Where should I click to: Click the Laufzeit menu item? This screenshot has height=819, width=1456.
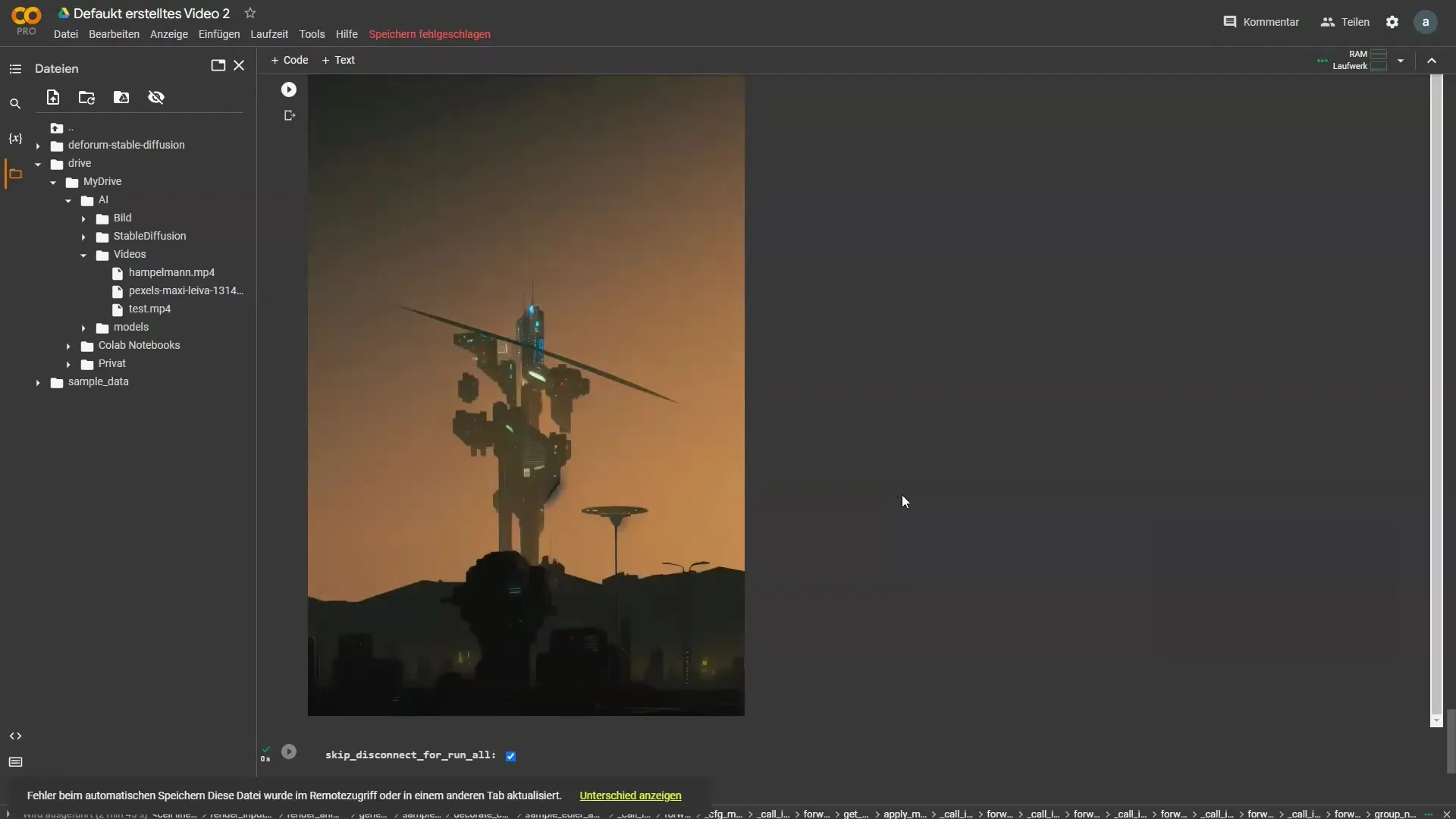pos(270,34)
